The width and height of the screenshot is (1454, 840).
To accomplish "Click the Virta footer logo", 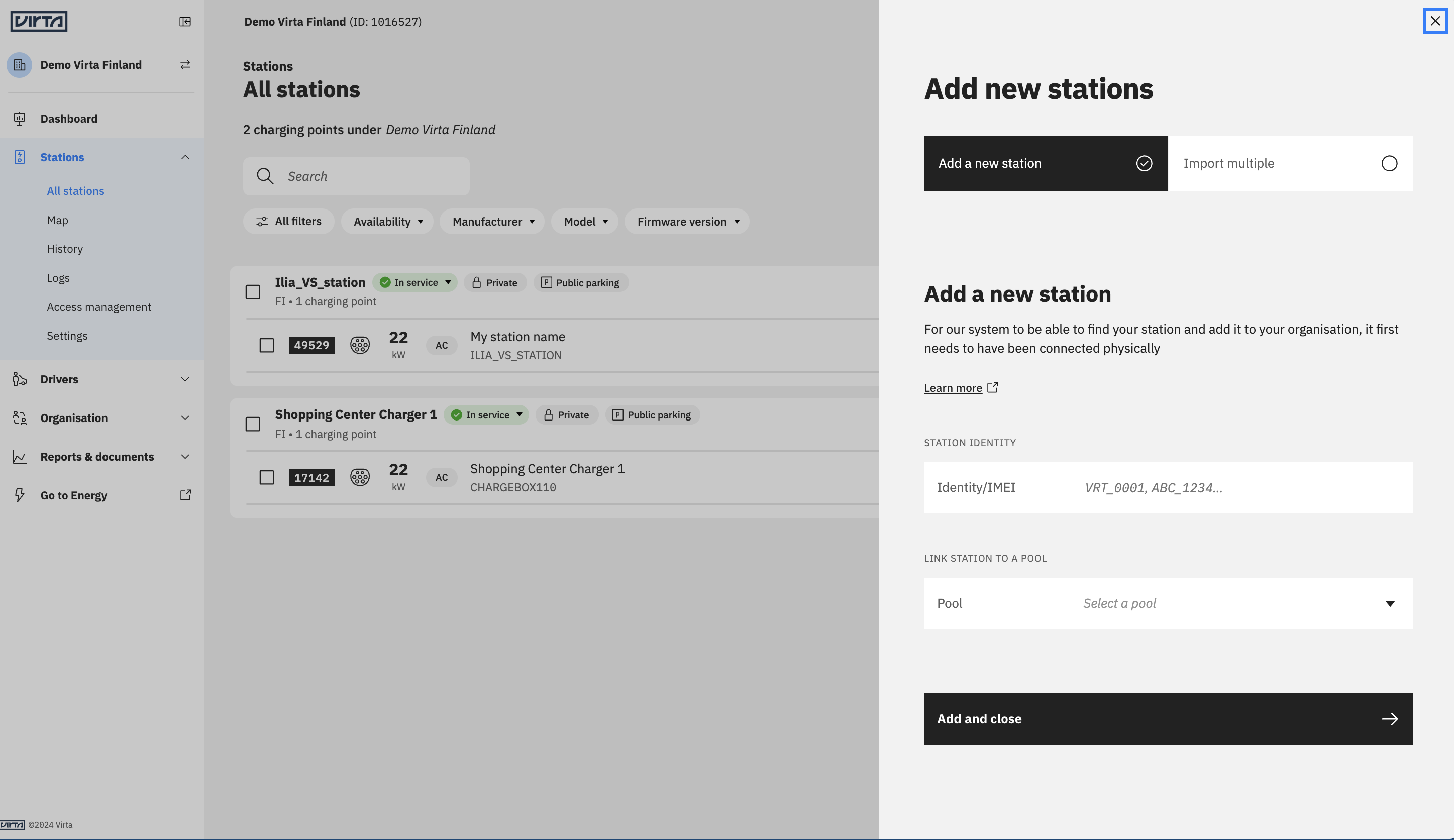I will [13, 824].
